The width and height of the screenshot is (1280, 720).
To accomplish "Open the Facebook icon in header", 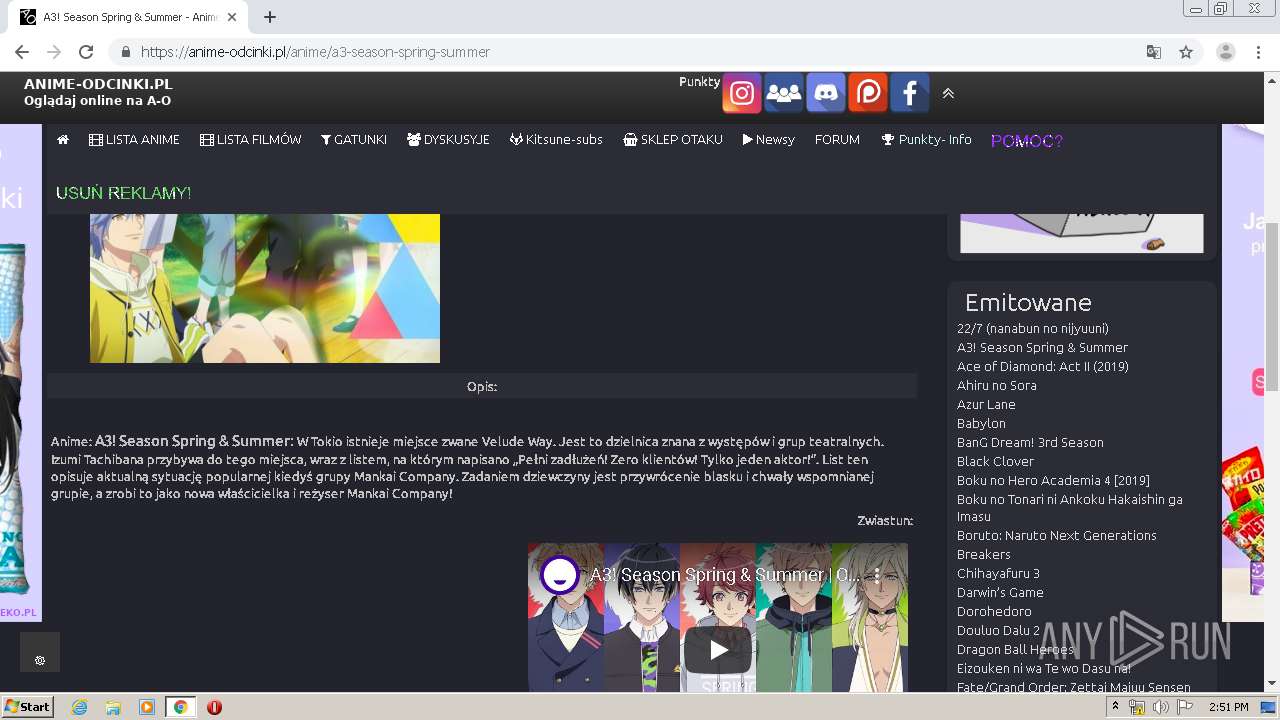I will [x=910, y=93].
